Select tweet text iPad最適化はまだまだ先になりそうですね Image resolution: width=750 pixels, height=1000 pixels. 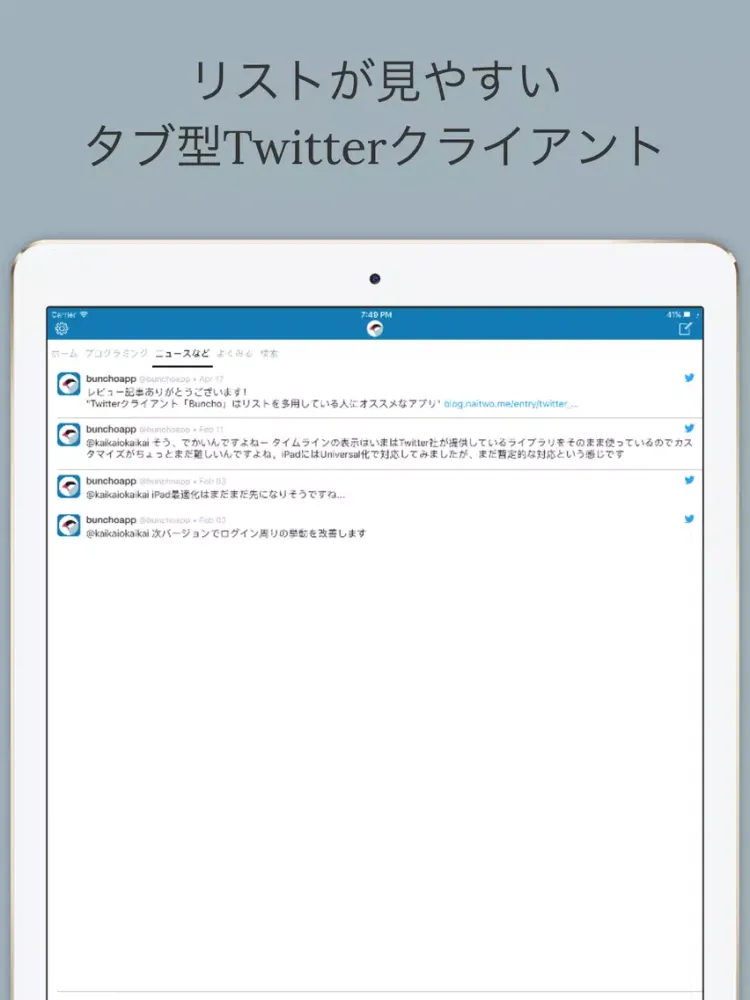coord(249,494)
